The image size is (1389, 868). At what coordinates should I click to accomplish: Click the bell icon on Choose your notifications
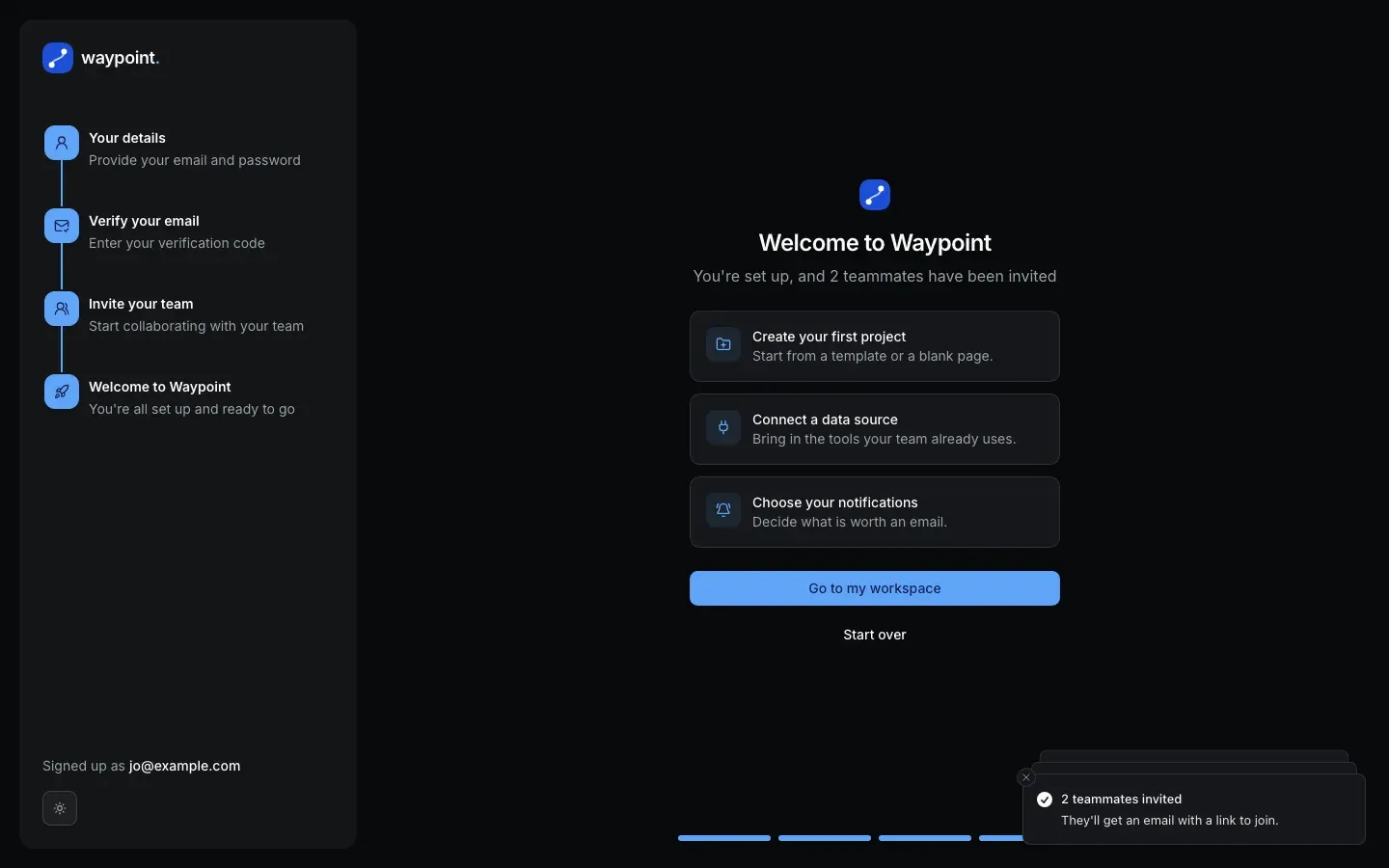point(723,510)
